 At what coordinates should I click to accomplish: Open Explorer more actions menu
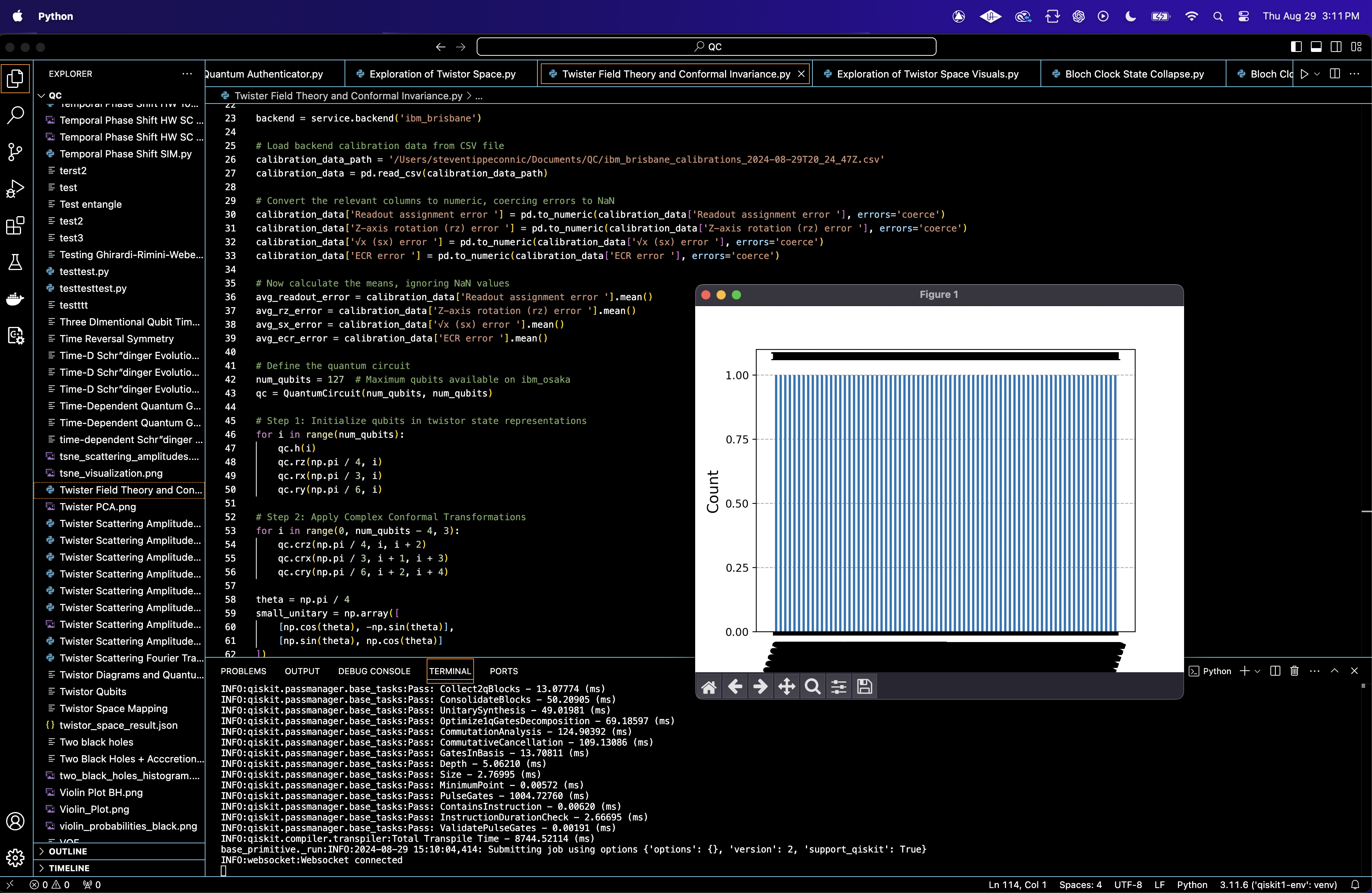[188, 74]
